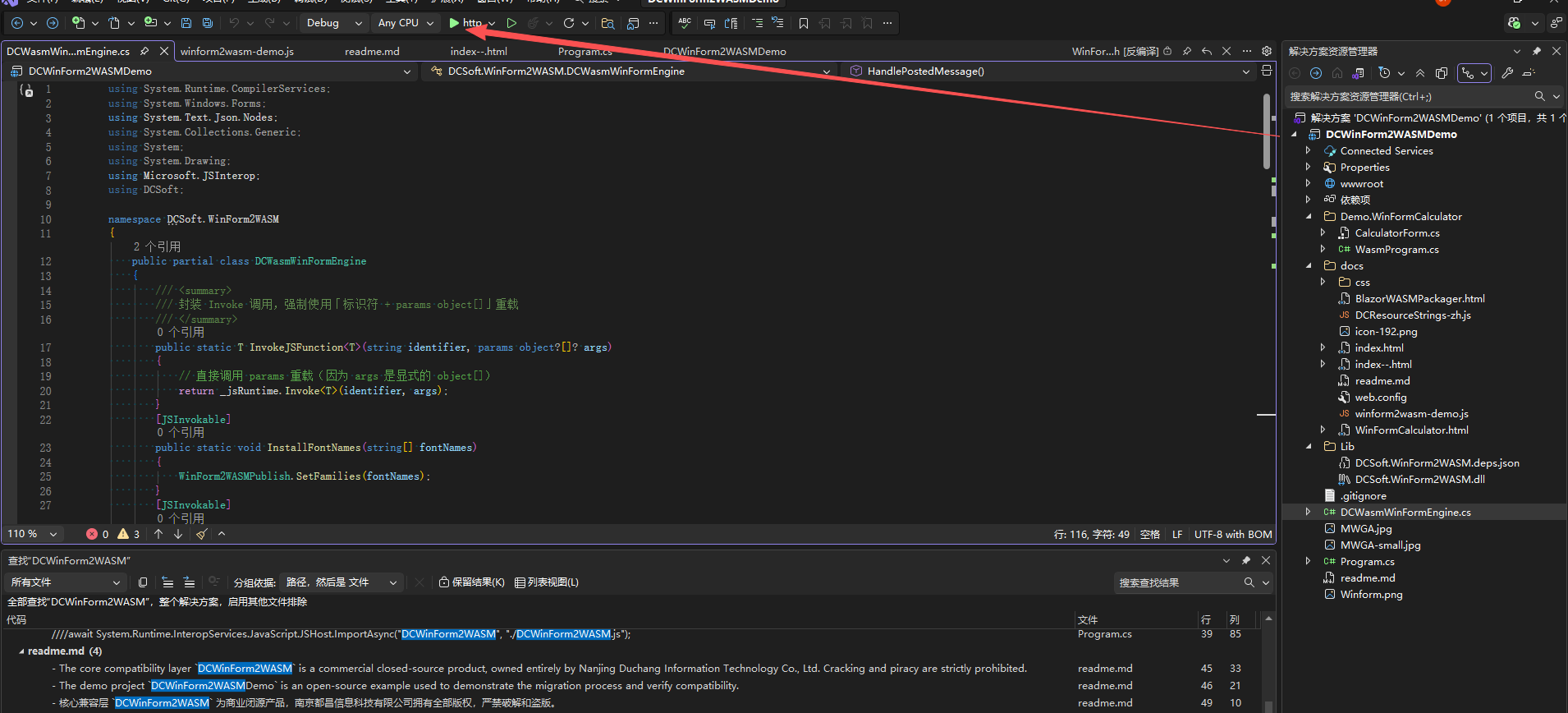Click the Find in Files folder-search icon

coord(607,23)
